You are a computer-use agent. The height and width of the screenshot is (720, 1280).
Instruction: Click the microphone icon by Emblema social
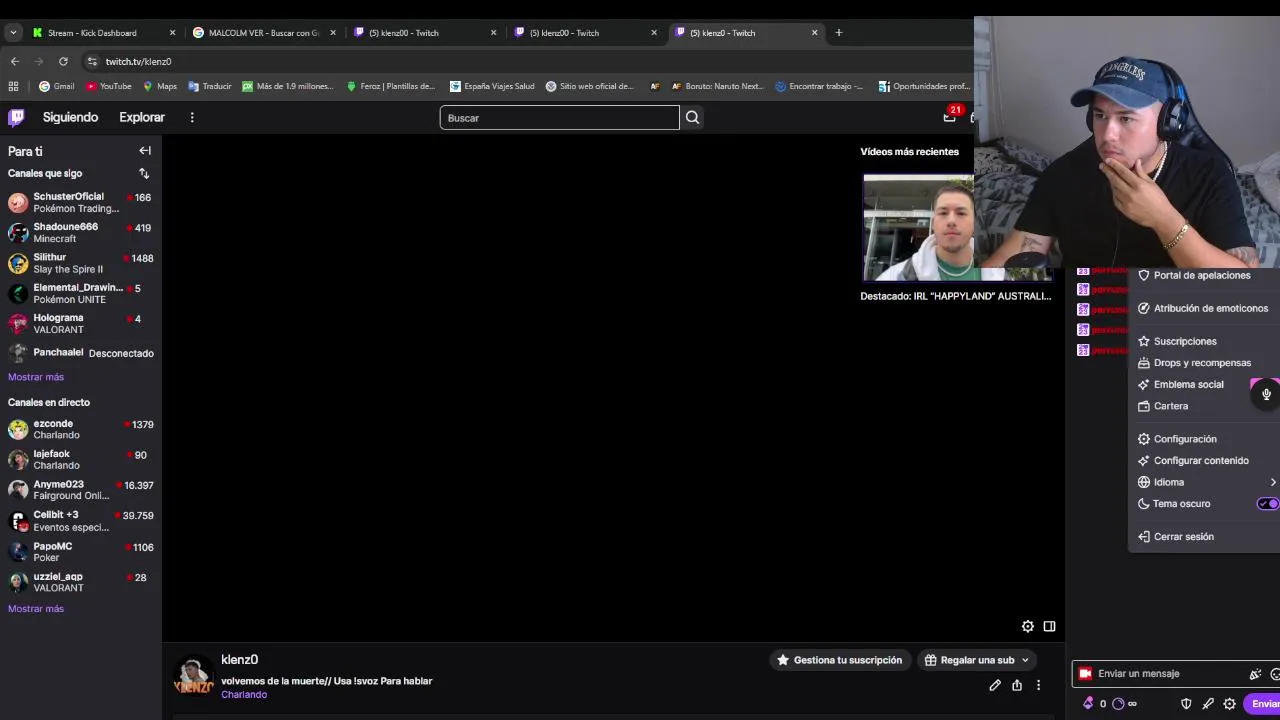click(x=1266, y=394)
